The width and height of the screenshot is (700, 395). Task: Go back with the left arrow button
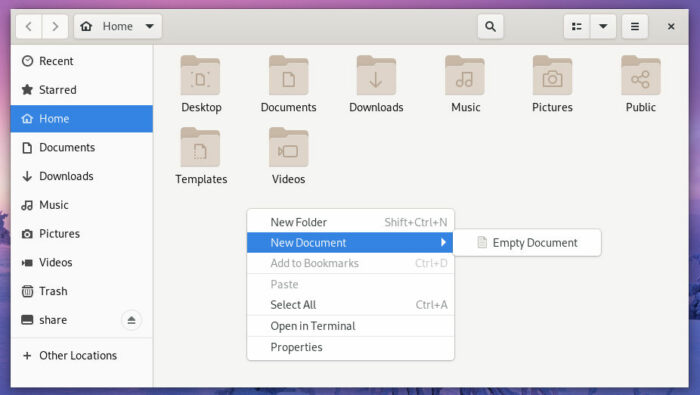click(29, 26)
